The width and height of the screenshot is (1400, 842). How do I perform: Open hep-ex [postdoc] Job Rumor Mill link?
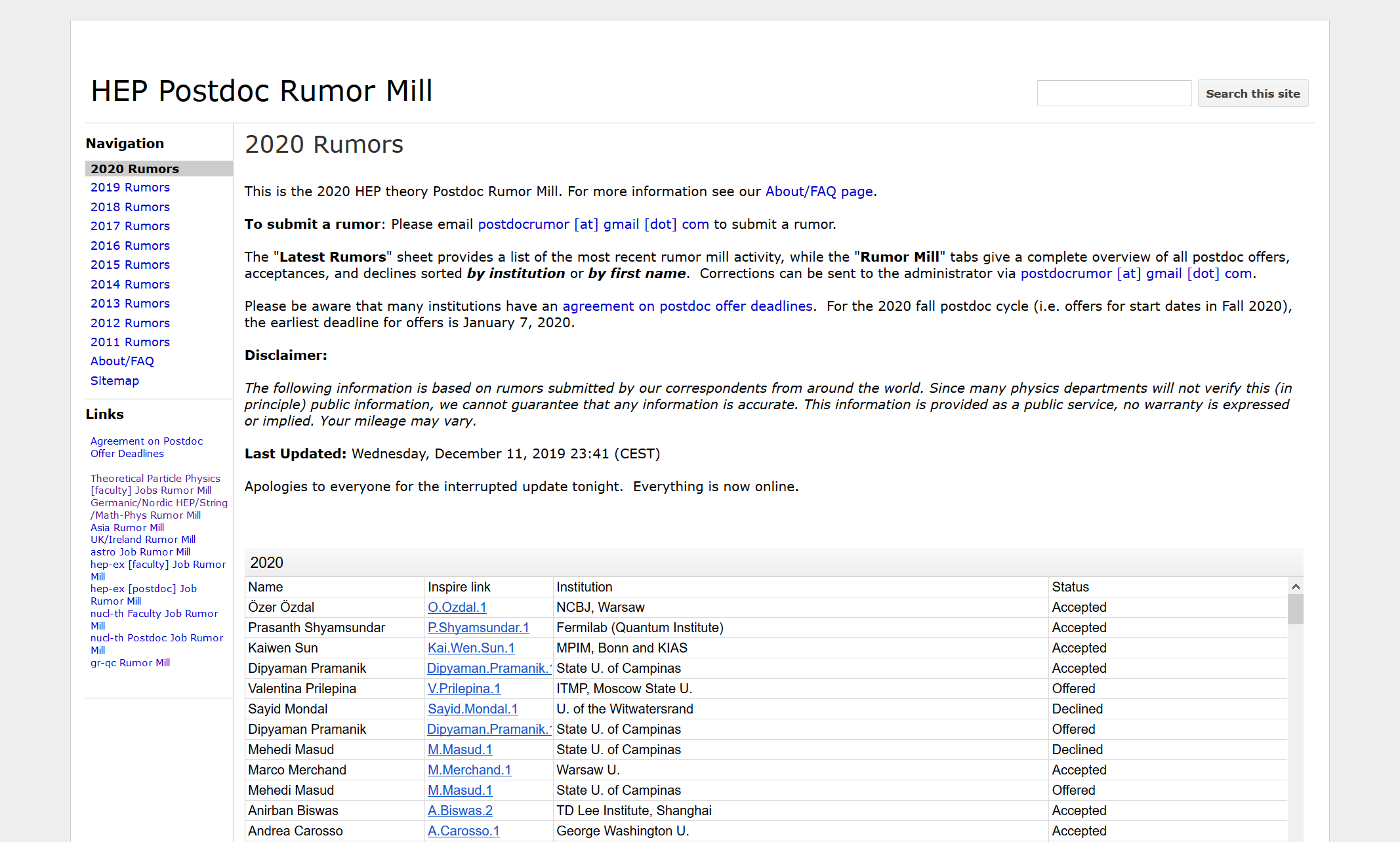[x=144, y=595]
